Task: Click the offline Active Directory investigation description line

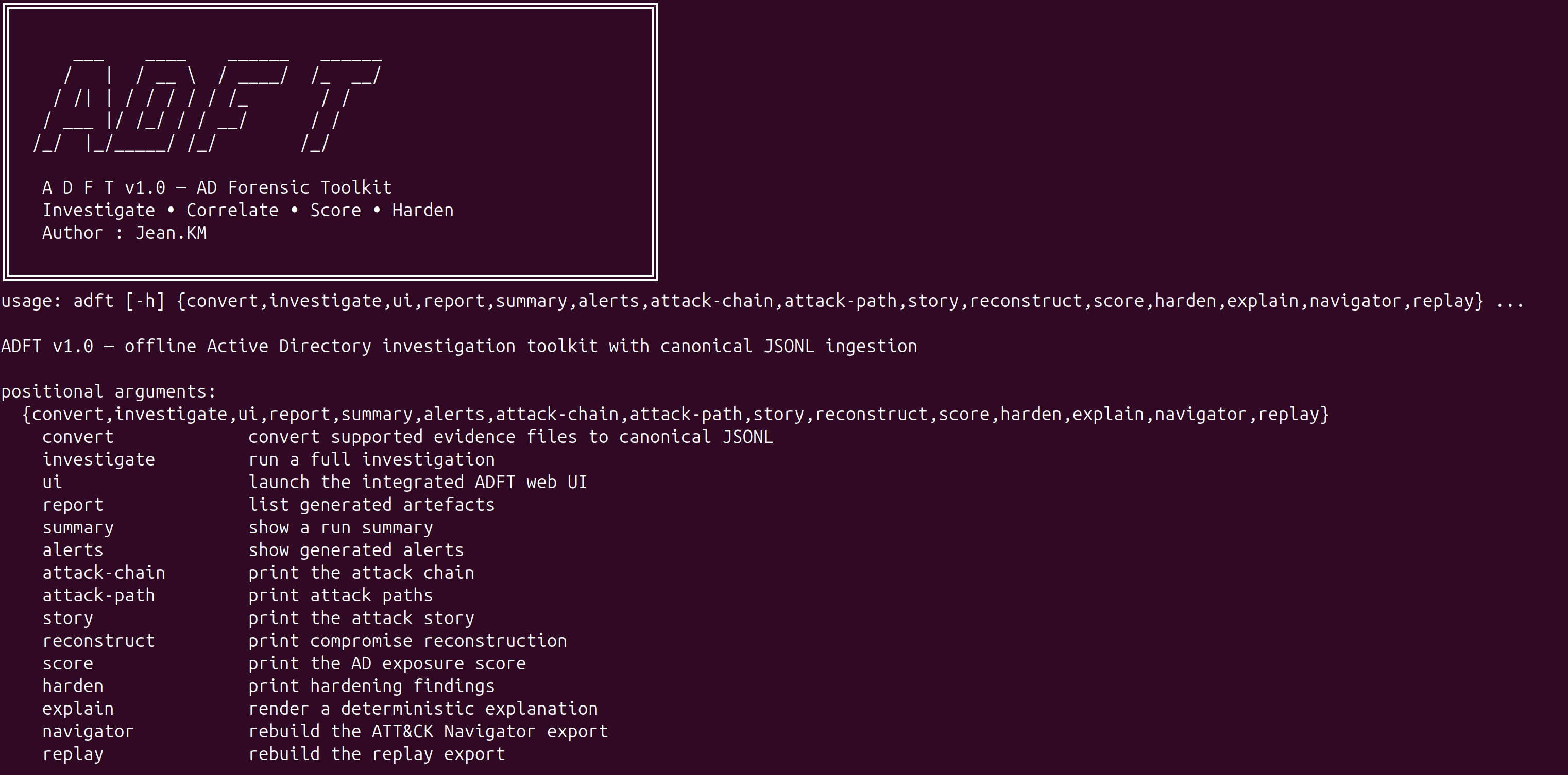Action: coord(459,346)
